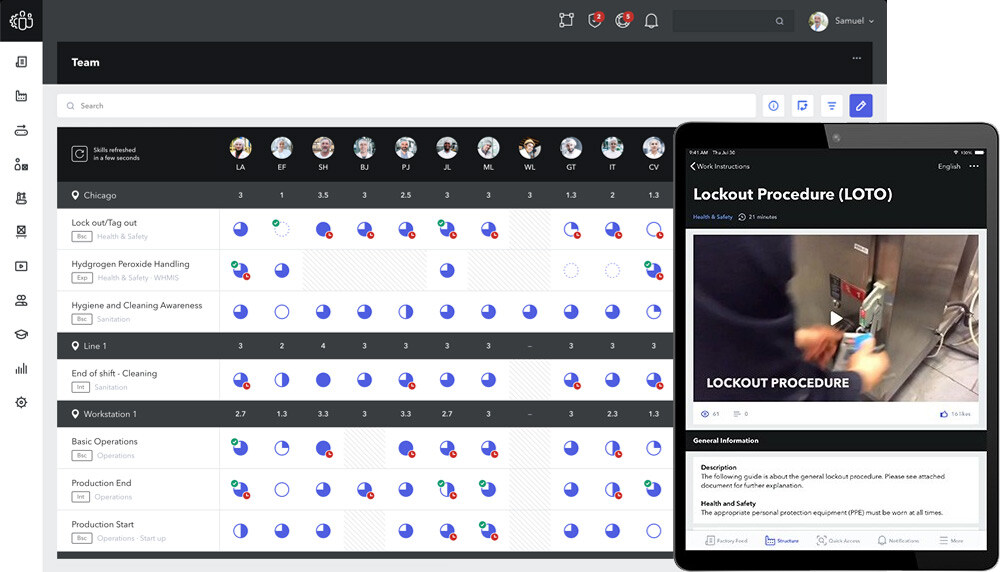Open the graduation cap training sidebar icon

pos(21,334)
